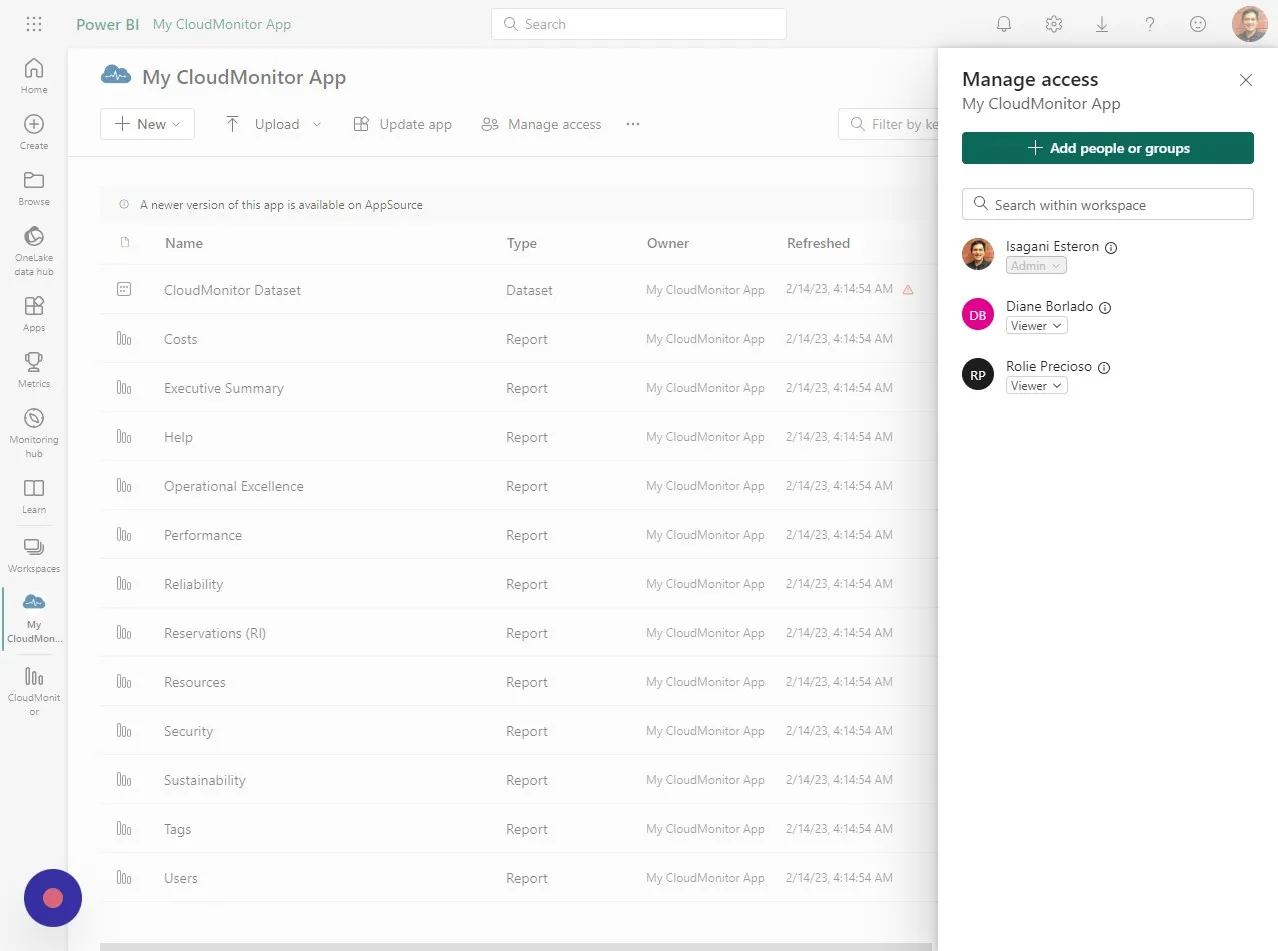Open the help question mark icon
This screenshot has width=1278, height=951.
[1150, 24]
